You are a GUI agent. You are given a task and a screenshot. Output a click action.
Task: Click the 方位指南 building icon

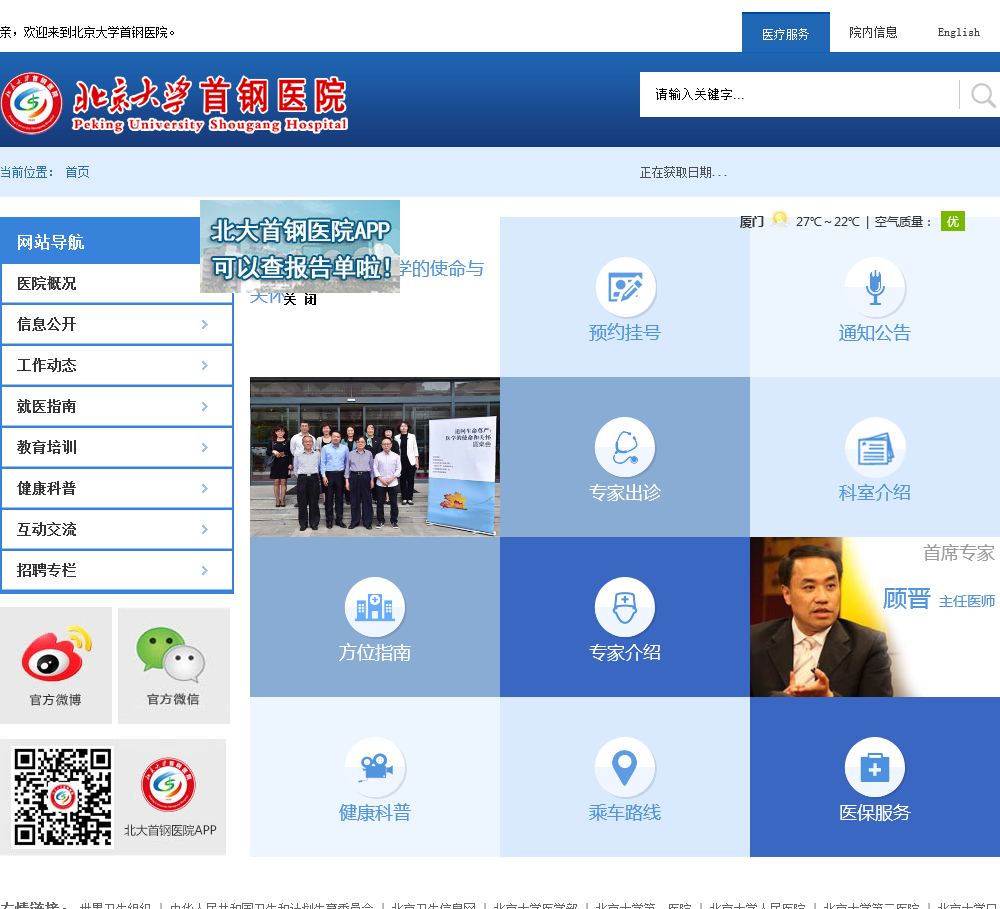click(375, 607)
